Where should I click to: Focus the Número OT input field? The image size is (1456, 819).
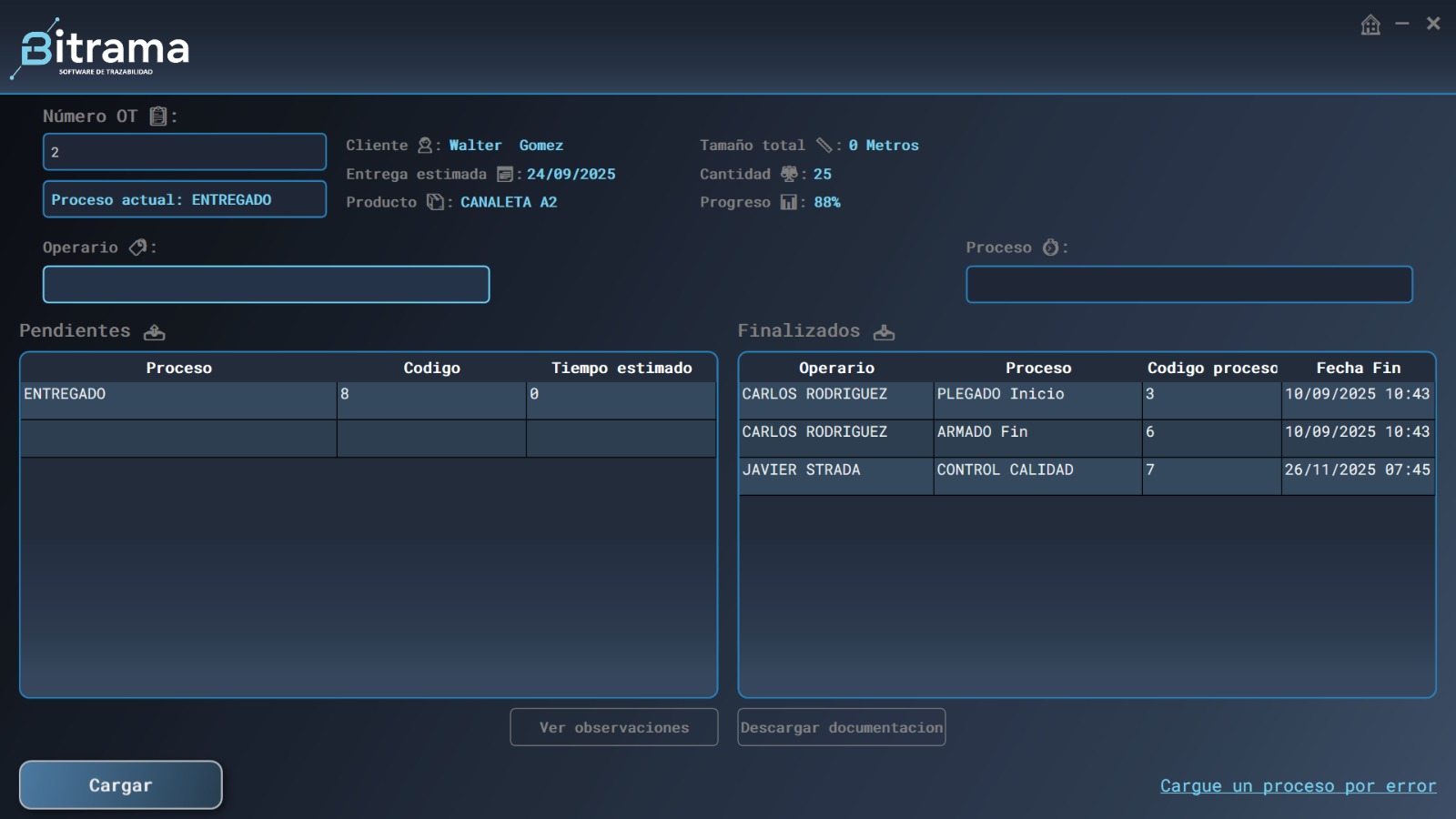pyautogui.click(x=185, y=152)
